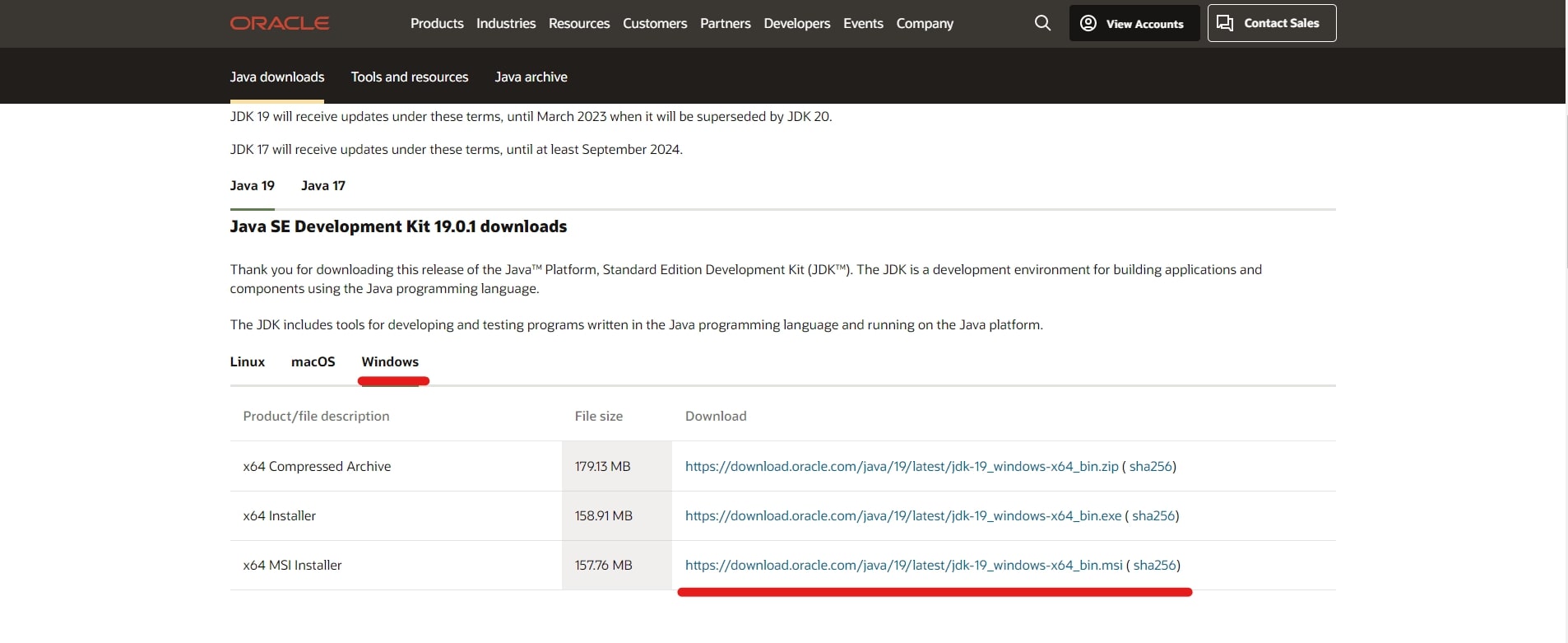
Task: Download the jdk-19 windows x64 zip link
Action: coord(902,466)
